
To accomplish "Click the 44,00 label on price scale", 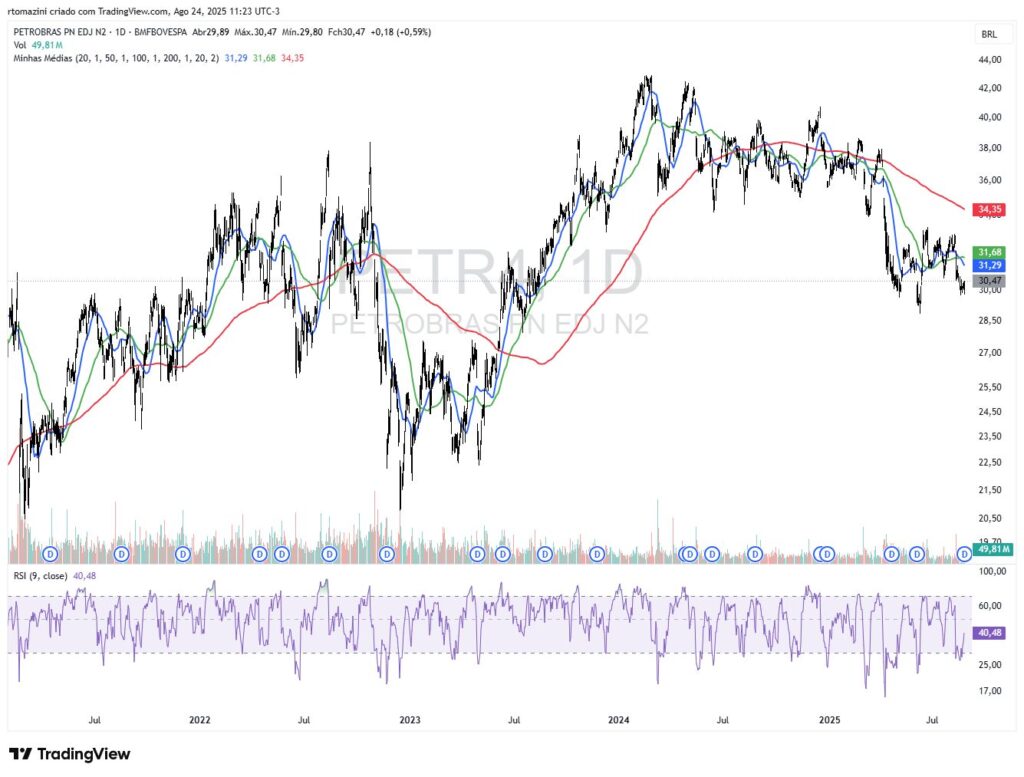I will pos(990,61).
